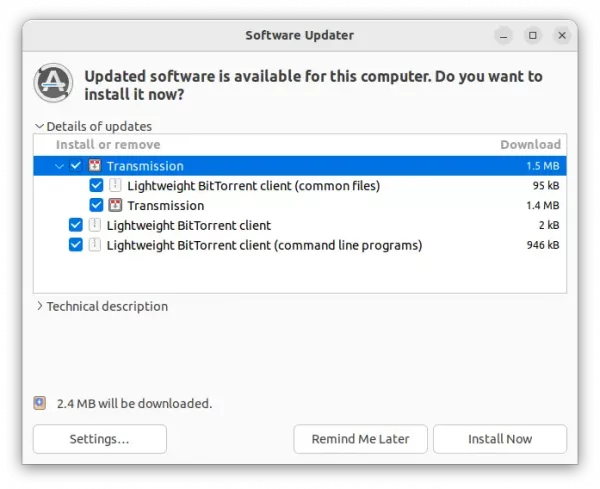The image size is (600, 489).
Task: Click the Software Updater logo icon
Action: (53, 83)
